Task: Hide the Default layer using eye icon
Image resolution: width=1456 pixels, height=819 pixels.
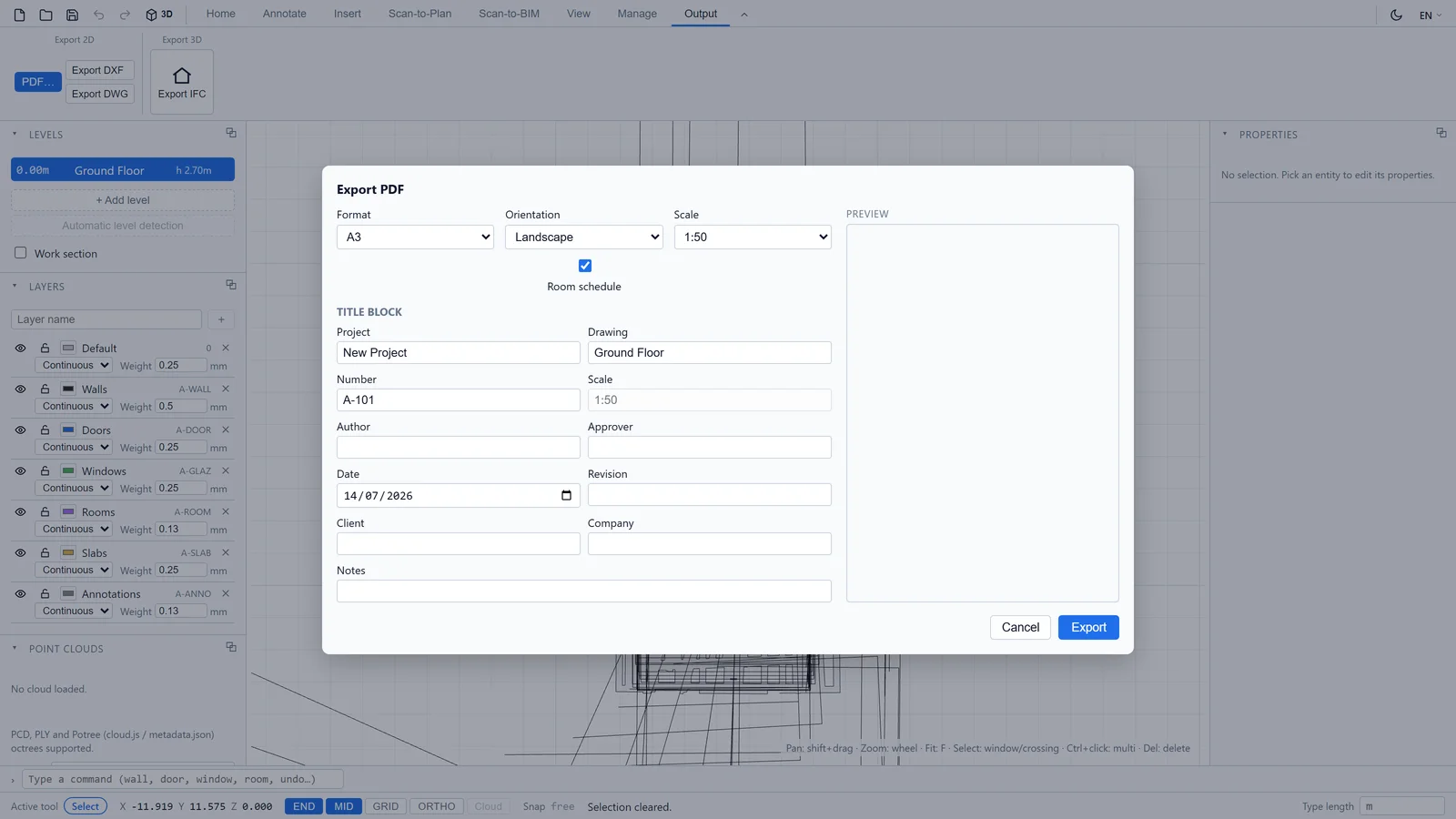Action: (20, 348)
